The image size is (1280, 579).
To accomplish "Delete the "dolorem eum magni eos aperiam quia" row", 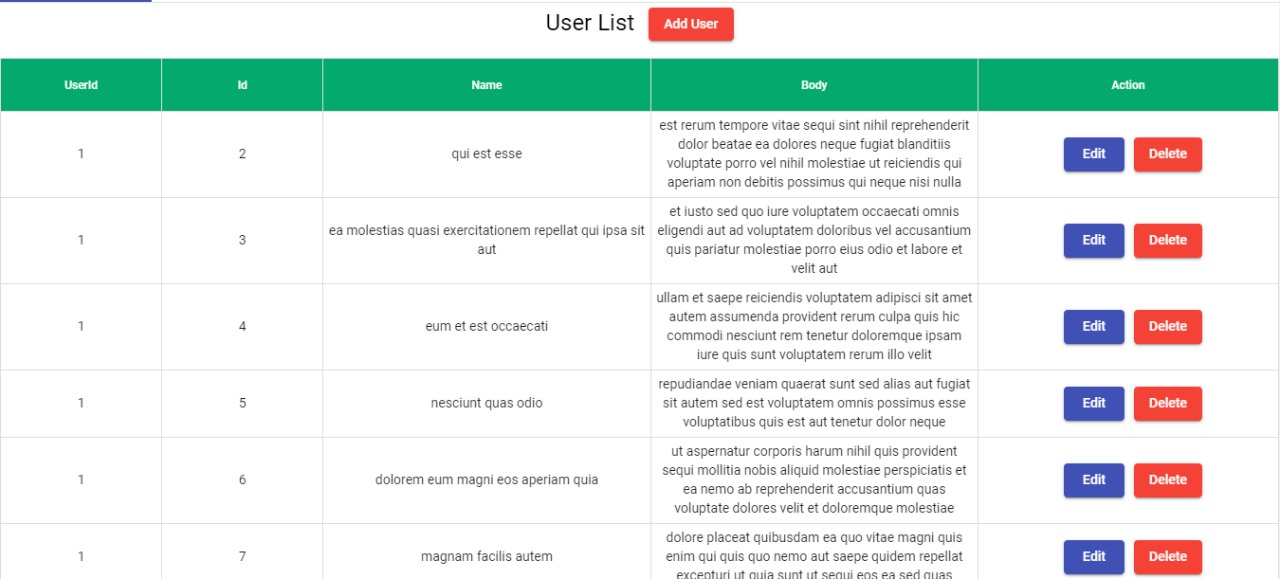I will tap(1167, 480).
